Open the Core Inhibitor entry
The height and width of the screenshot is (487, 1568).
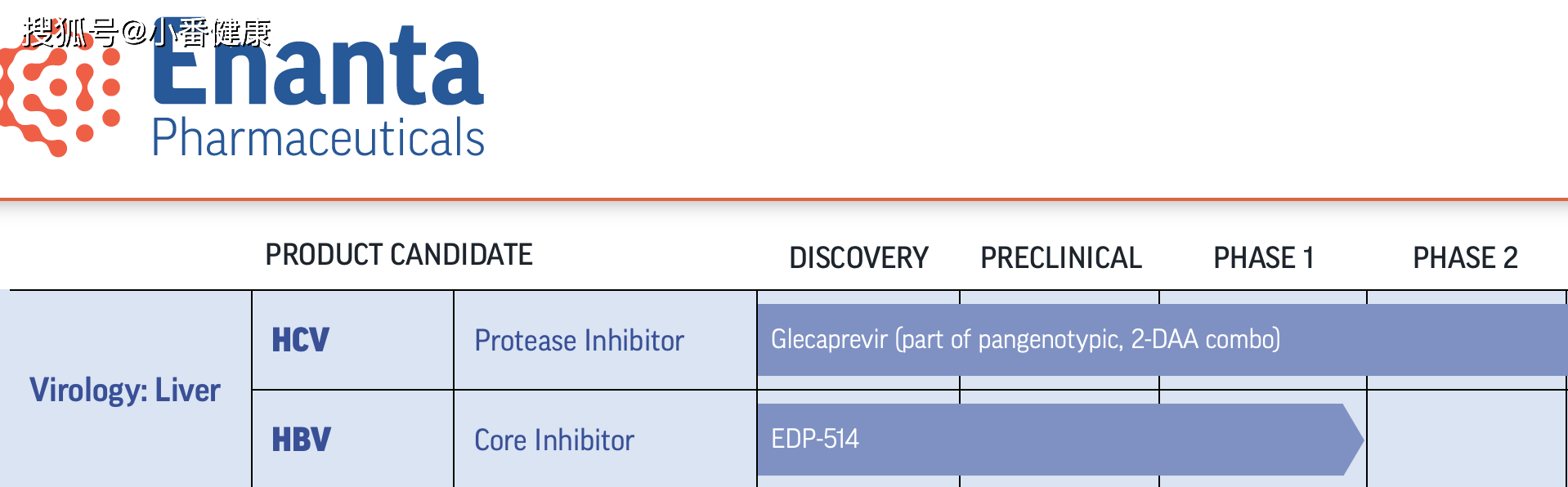point(554,440)
